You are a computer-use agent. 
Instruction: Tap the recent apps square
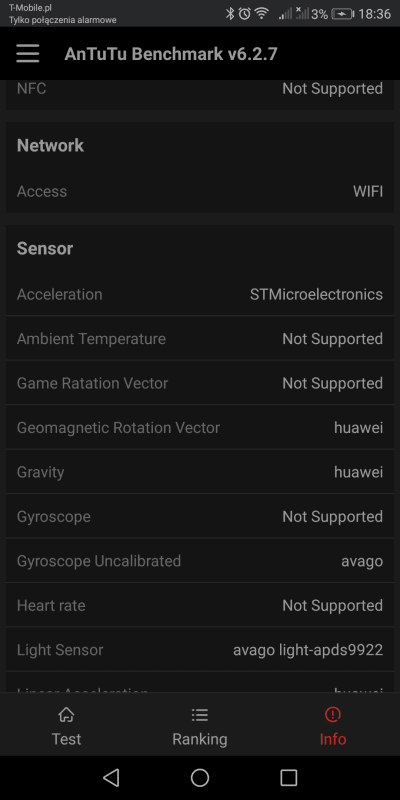(x=289, y=778)
